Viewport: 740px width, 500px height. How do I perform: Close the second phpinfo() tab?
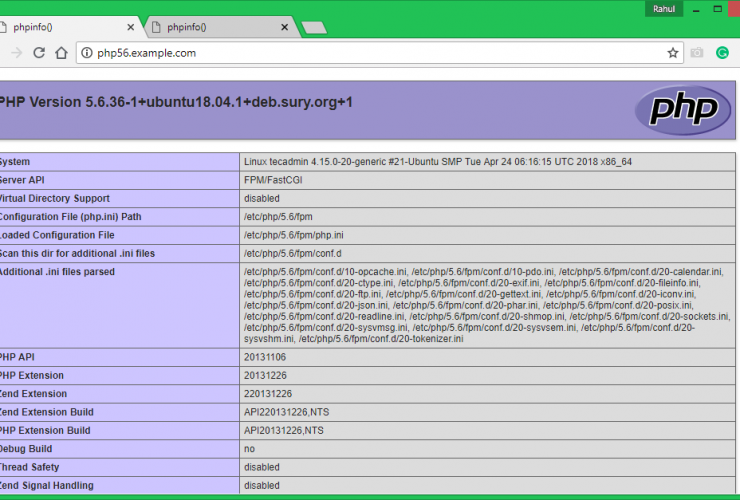(285, 27)
